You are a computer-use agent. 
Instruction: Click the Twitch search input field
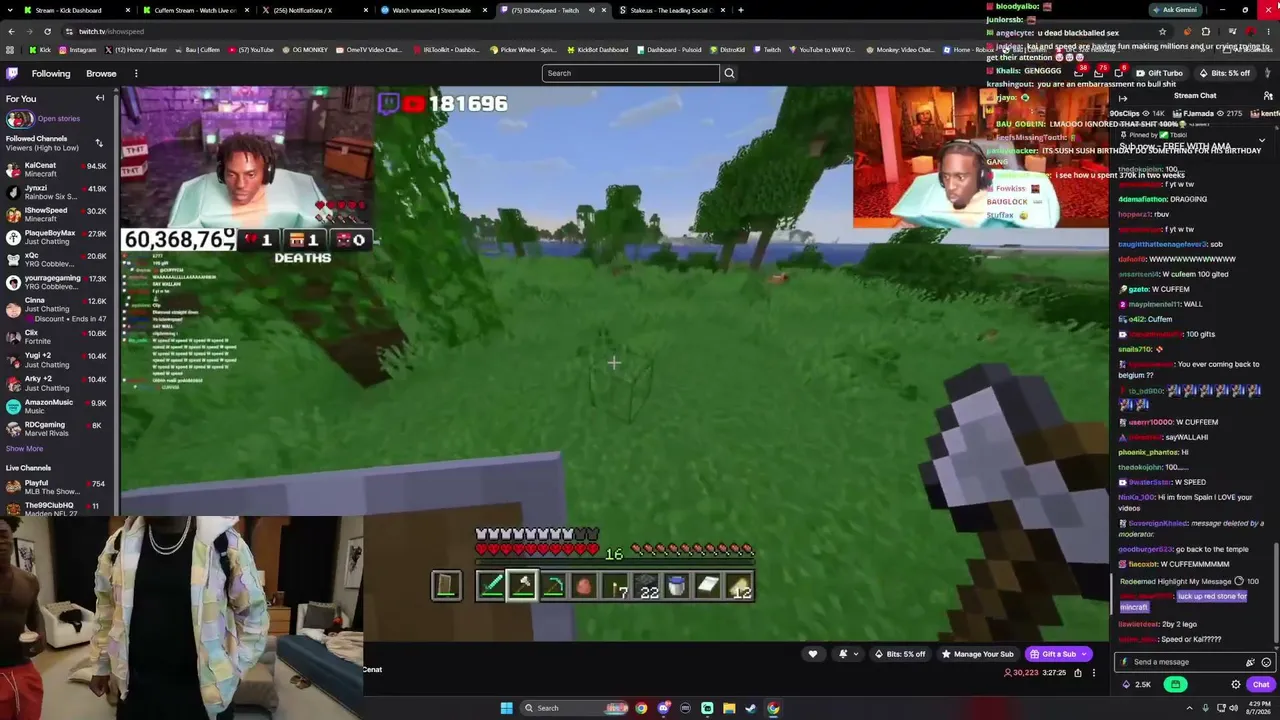click(630, 73)
